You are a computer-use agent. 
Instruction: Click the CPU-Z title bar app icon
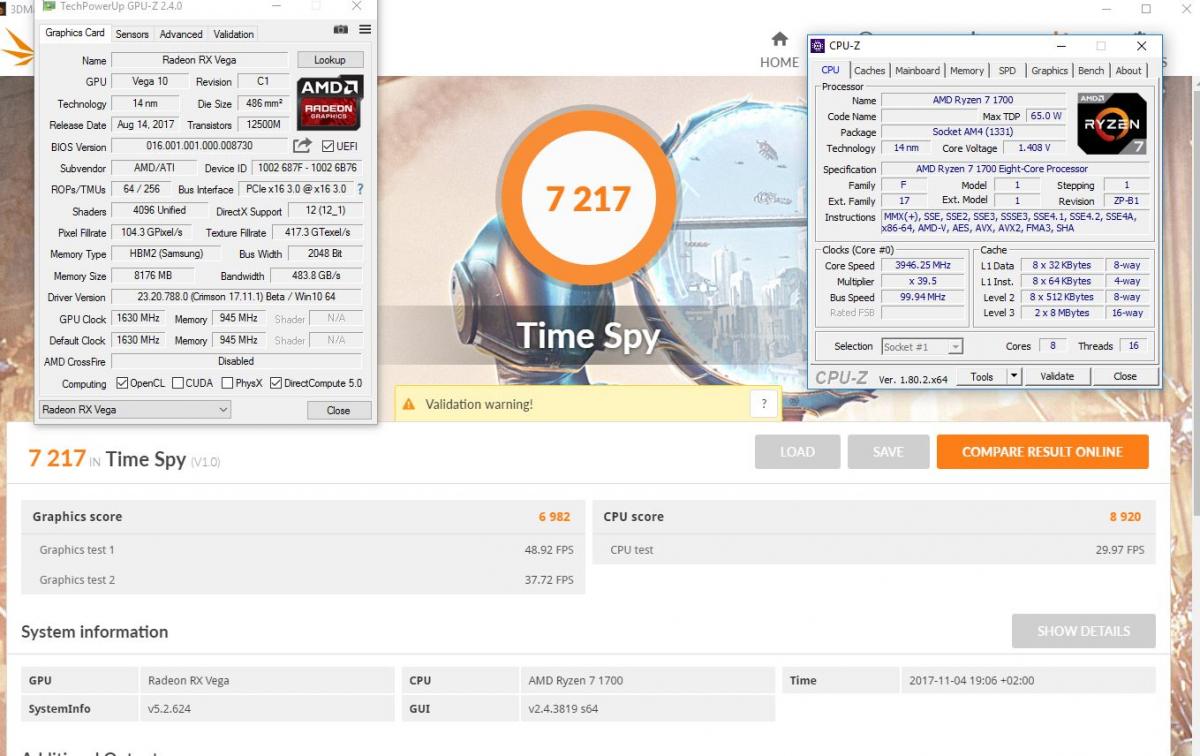click(x=819, y=46)
